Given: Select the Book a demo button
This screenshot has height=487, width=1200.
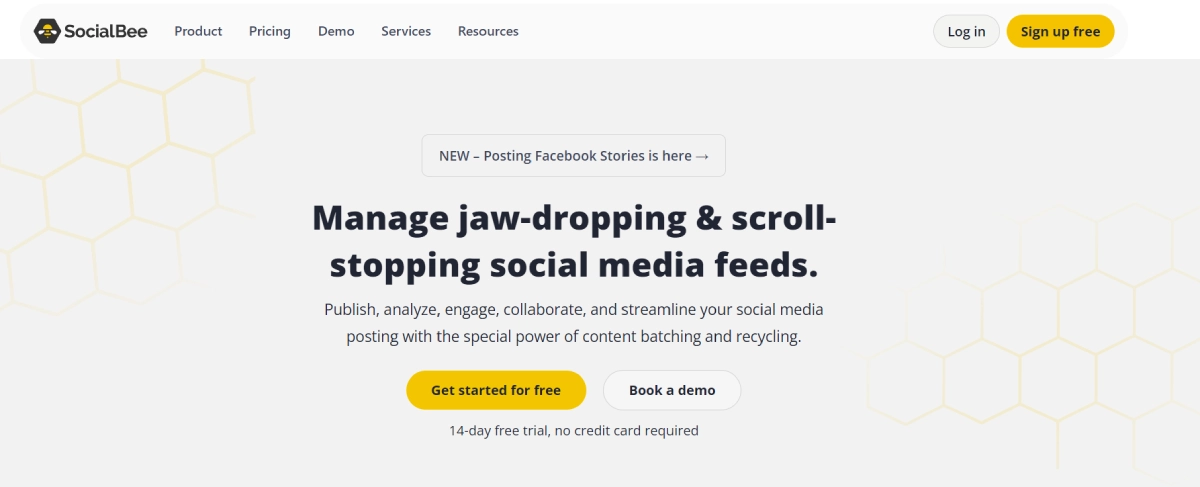Looking at the screenshot, I should point(672,390).
